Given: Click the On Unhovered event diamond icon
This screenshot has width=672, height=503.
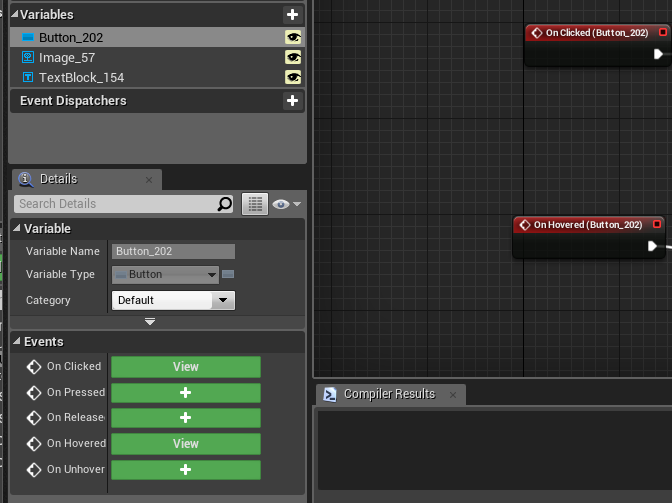Looking at the screenshot, I should [34, 470].
